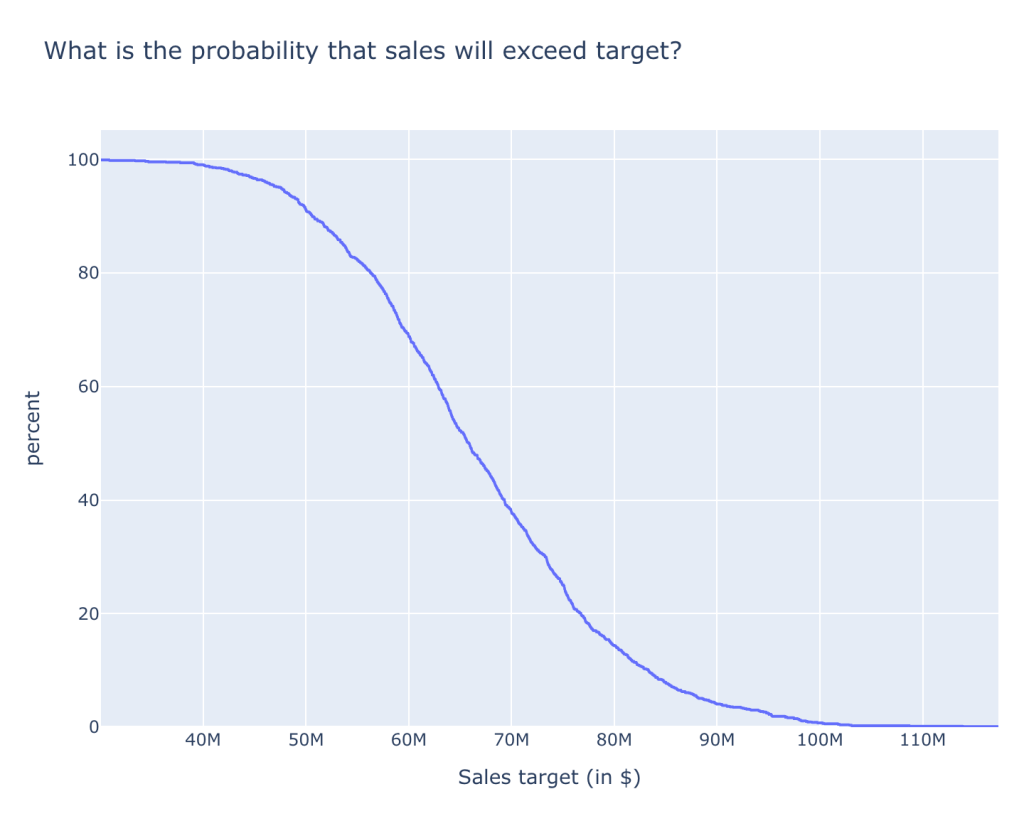This screenshot has width=1024, height=816.
Task: Click the "percent" y-axis title
Action: (x=34, y=428)
